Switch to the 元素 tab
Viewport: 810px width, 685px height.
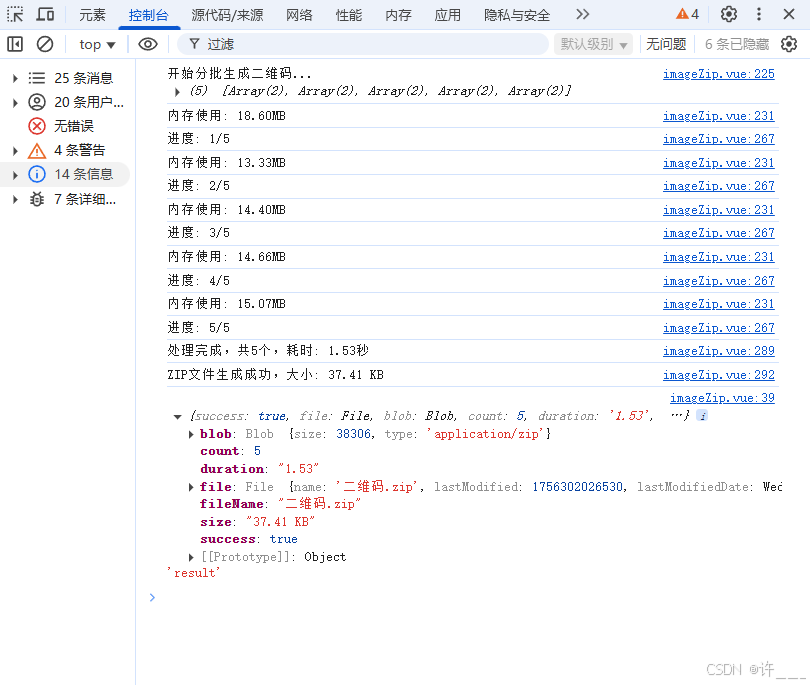pos(92,15)
